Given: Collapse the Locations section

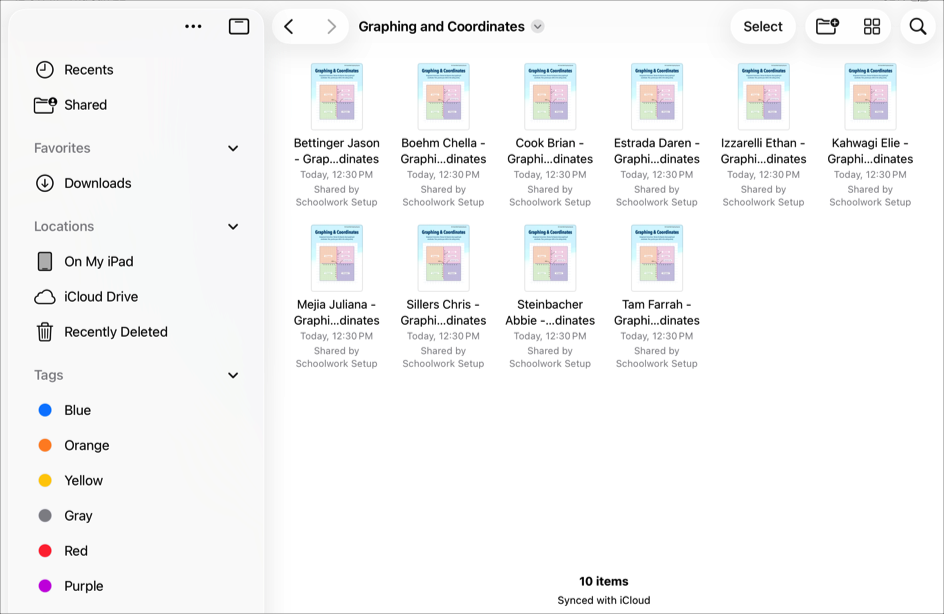Looking at the screenshot, I should coord(233,226).
